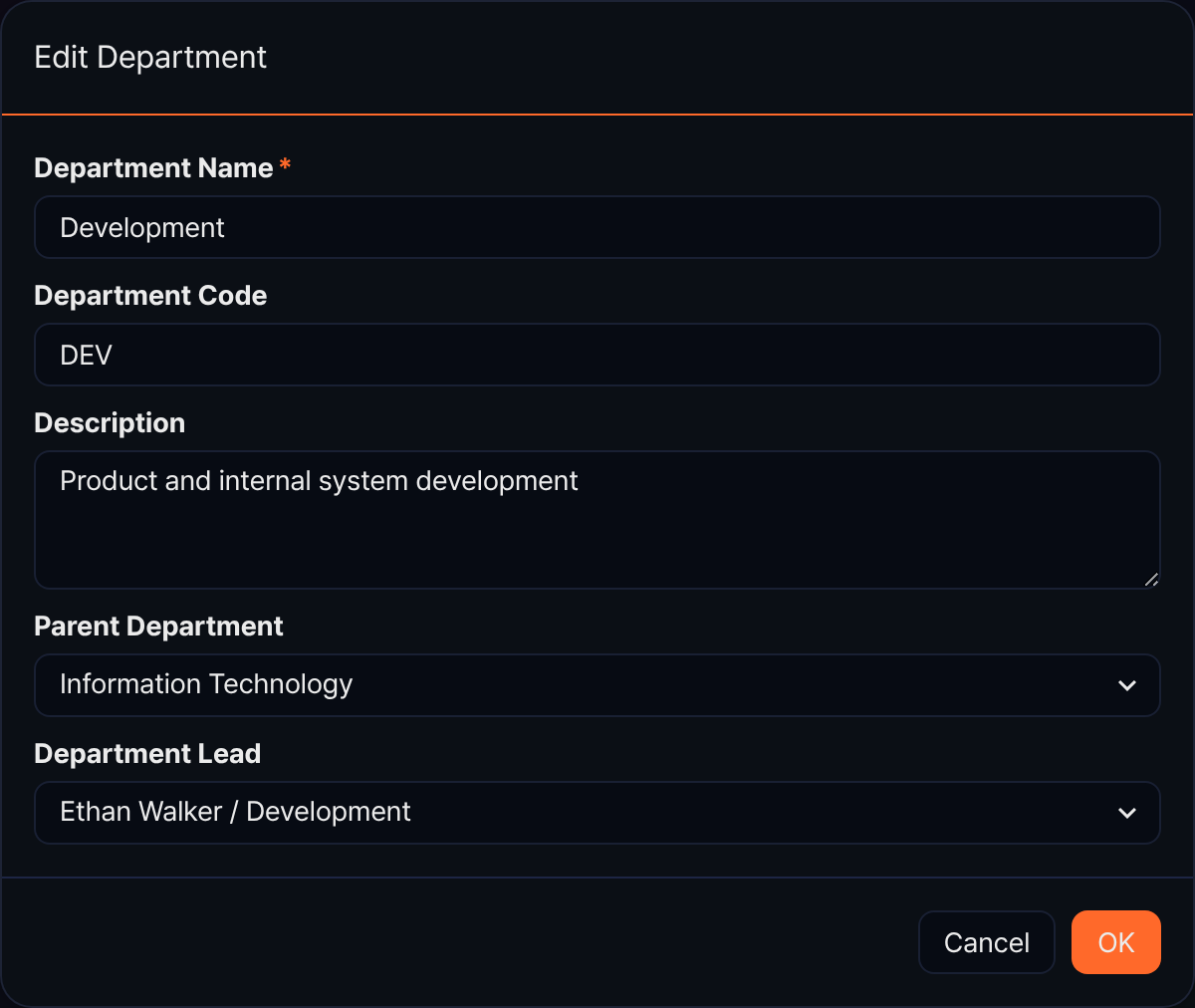Image resolution: width=1195 pixels, height=1008 pixels.
Task: Click the Edit Department dialog title
Action: coord(150,58)
